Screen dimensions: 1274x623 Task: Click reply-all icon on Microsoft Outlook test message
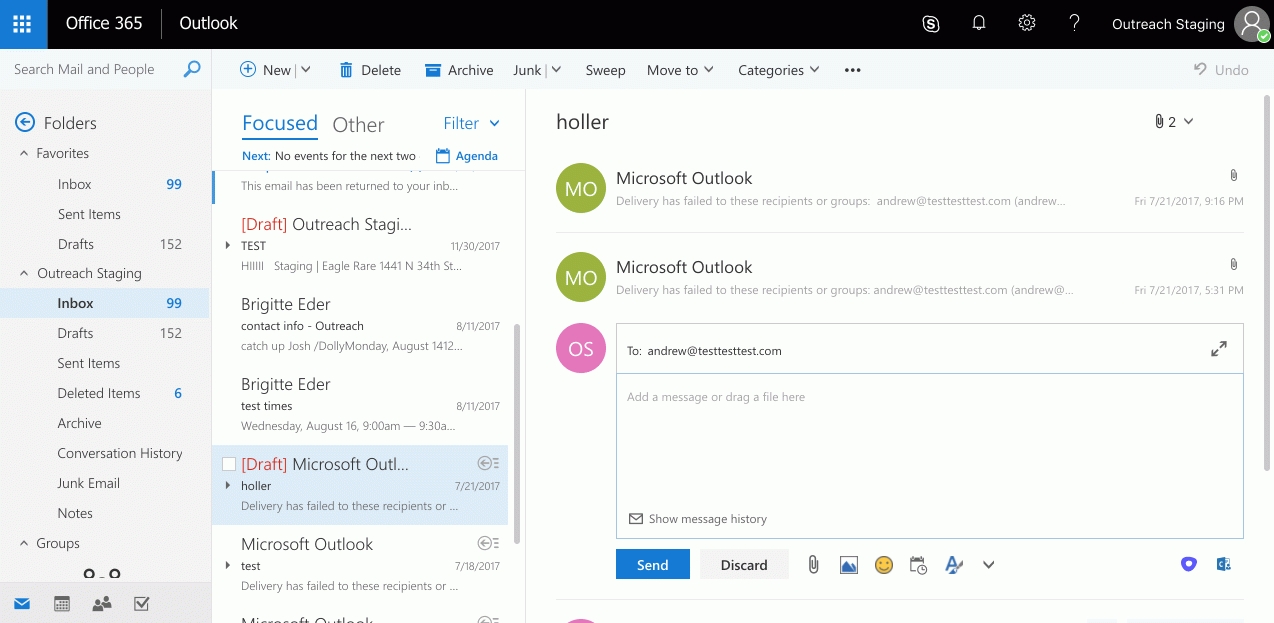click(488, 543)
